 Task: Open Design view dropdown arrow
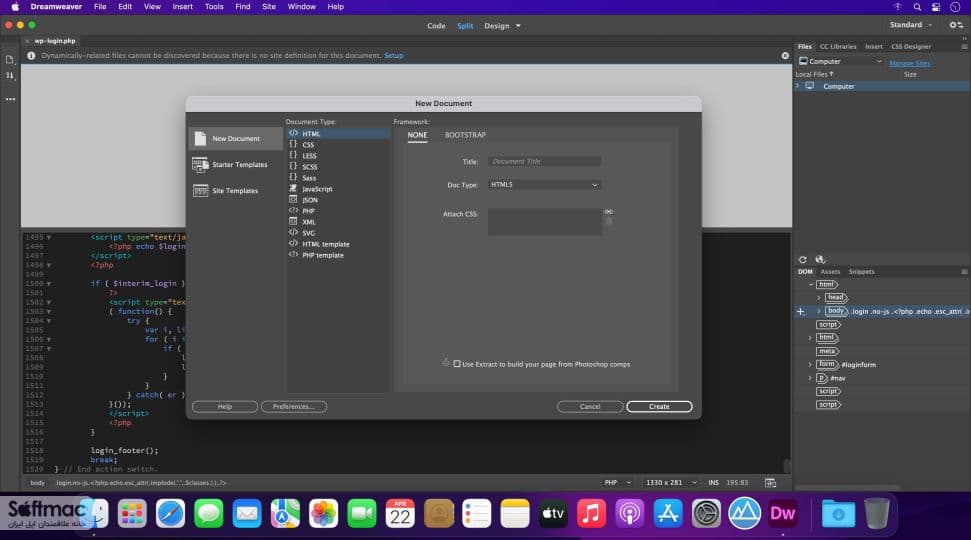coord(518,26)
